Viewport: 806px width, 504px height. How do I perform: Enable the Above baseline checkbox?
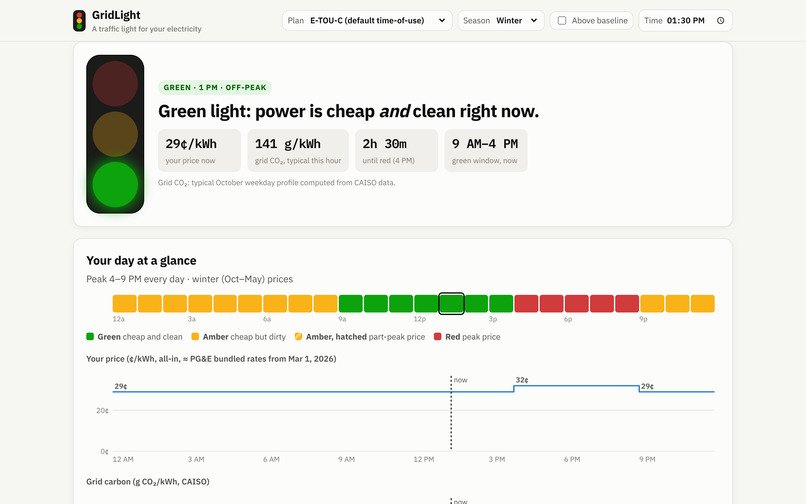[562, 21]
